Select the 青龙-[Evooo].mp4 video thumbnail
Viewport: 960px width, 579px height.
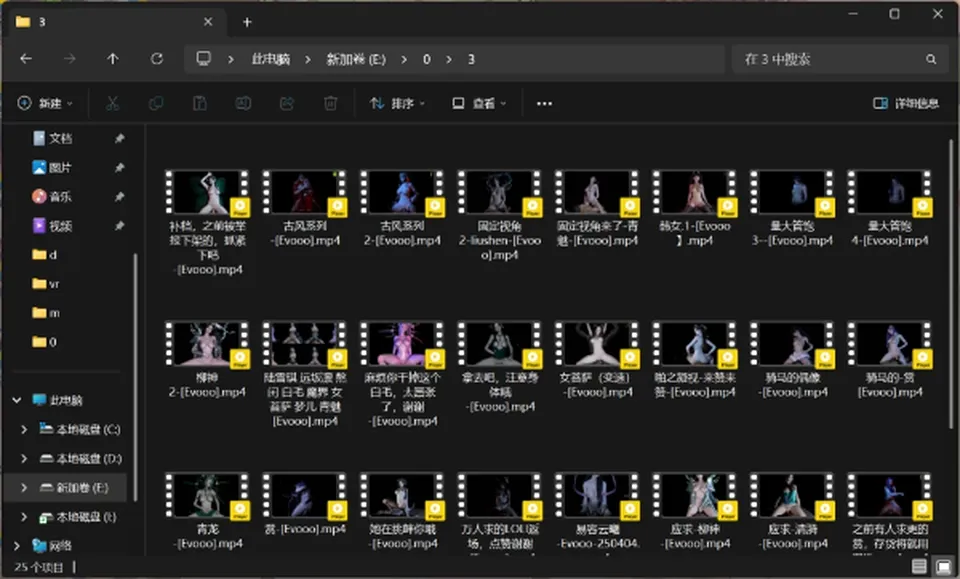207,496
